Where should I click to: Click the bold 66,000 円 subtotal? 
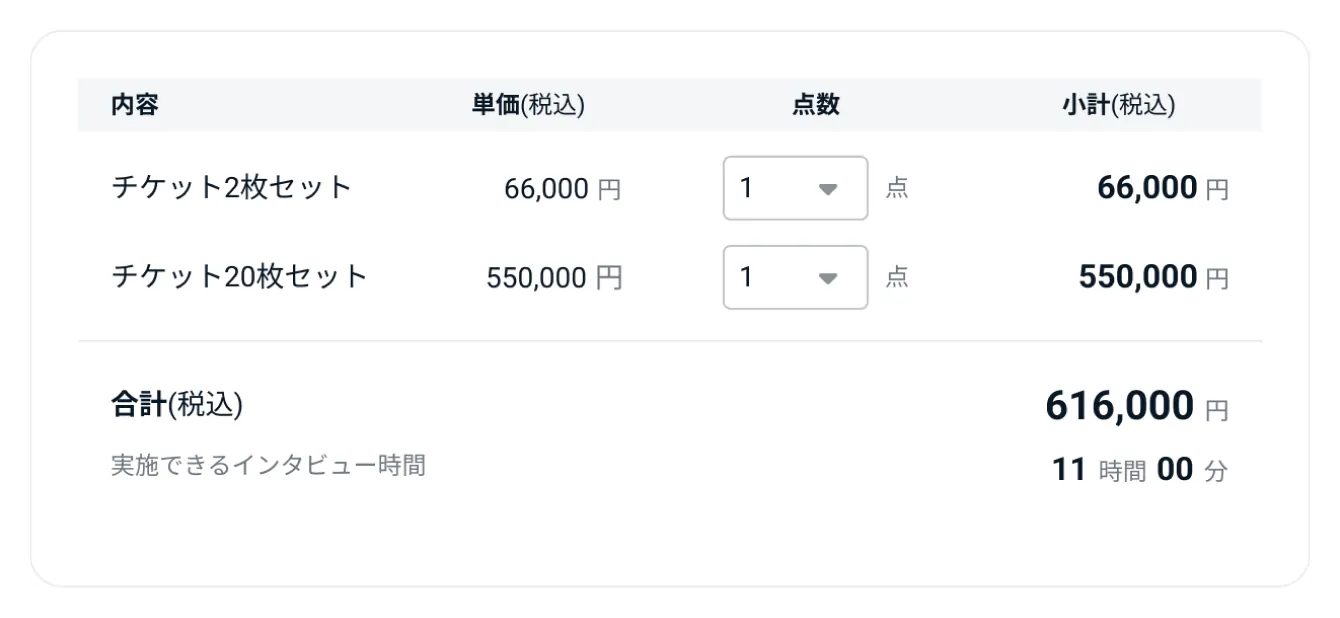[1163, 188]
